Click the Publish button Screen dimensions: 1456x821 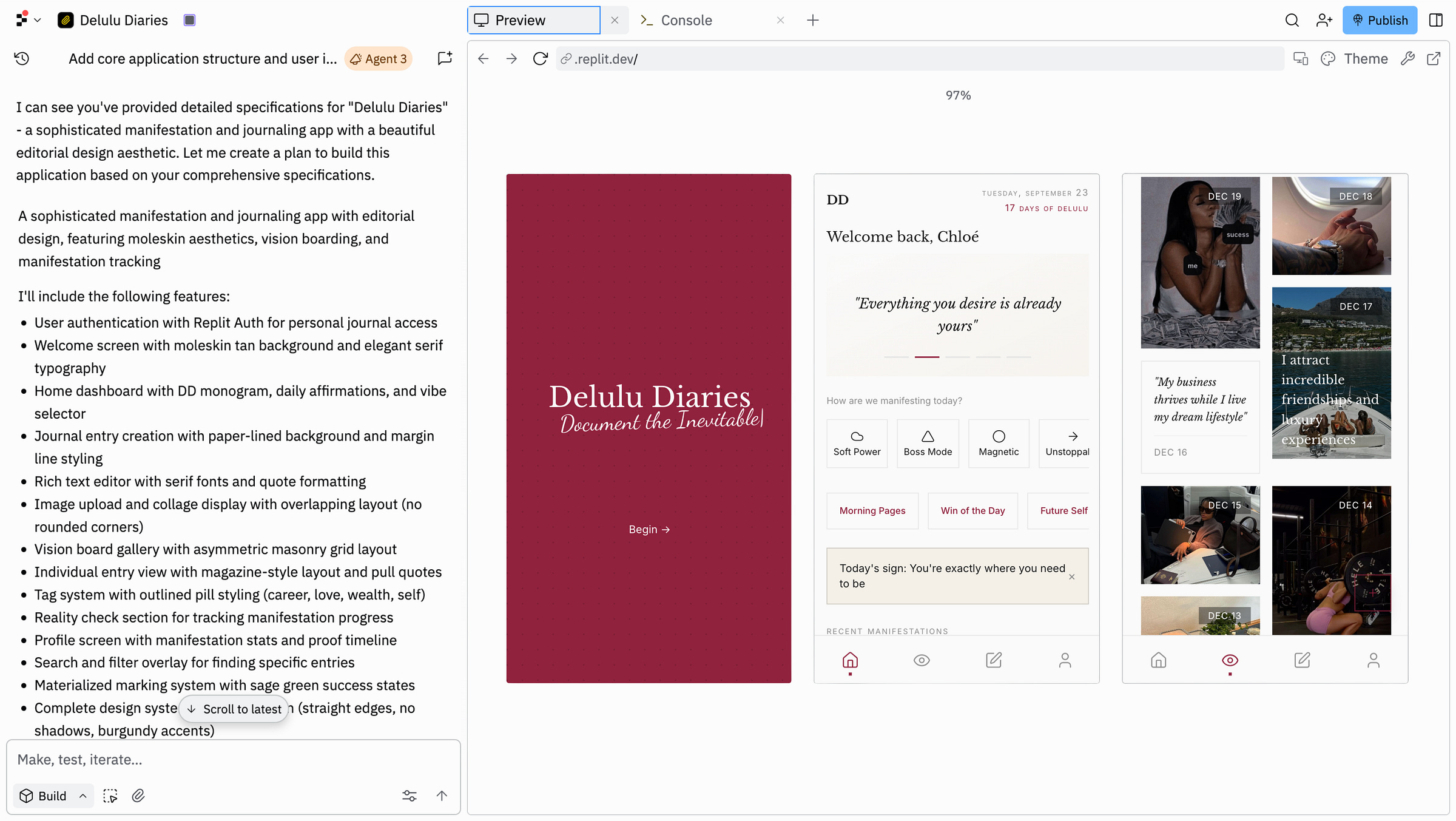[x=1380, y=20]
